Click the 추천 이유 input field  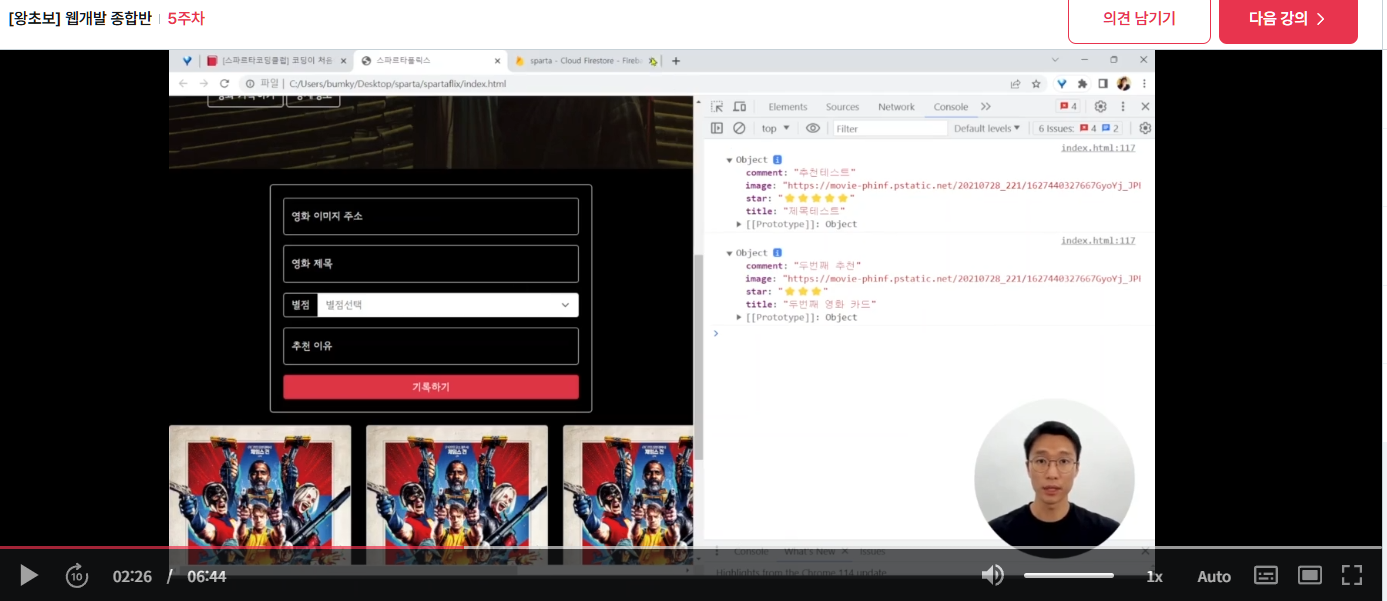point(431,346)
